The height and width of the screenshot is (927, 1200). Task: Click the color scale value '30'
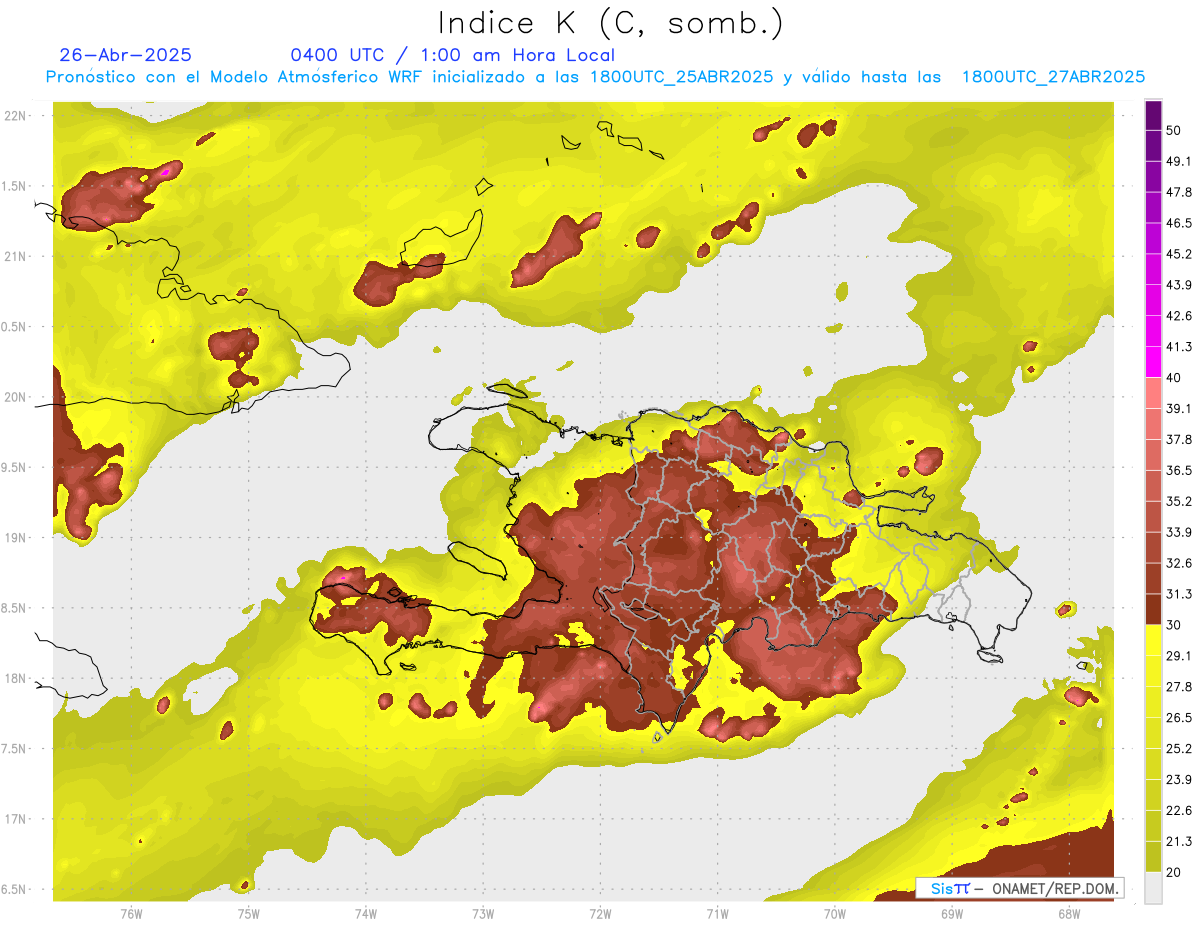tap(1176, 625)
